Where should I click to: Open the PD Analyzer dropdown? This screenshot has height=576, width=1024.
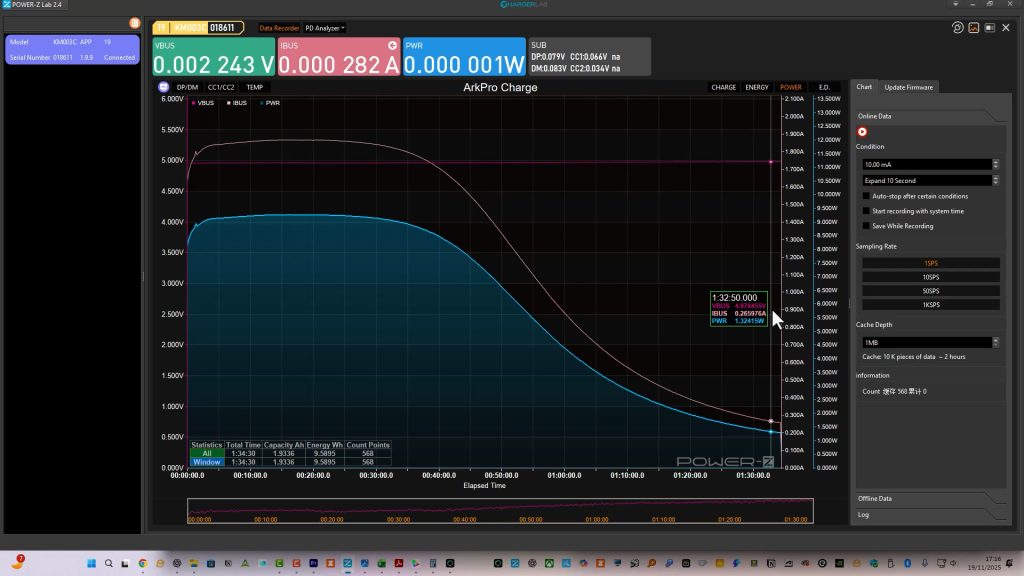pyautogui.click(x=324, y=28)
